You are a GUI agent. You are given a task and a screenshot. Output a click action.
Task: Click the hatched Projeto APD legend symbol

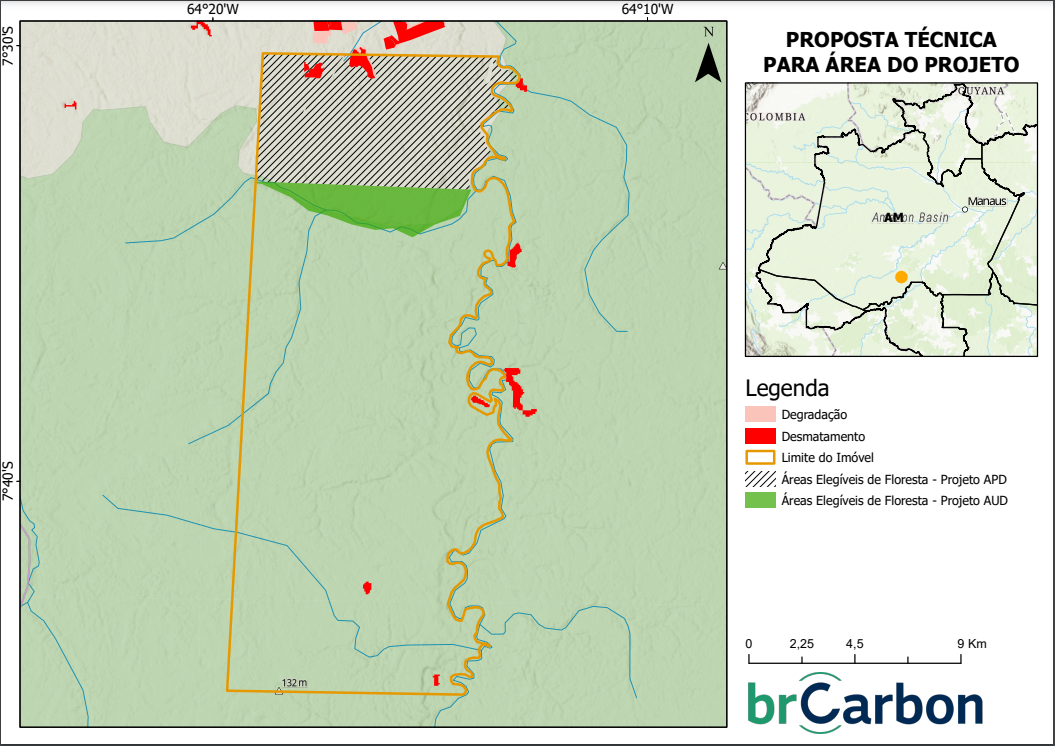tap(760, 479)
